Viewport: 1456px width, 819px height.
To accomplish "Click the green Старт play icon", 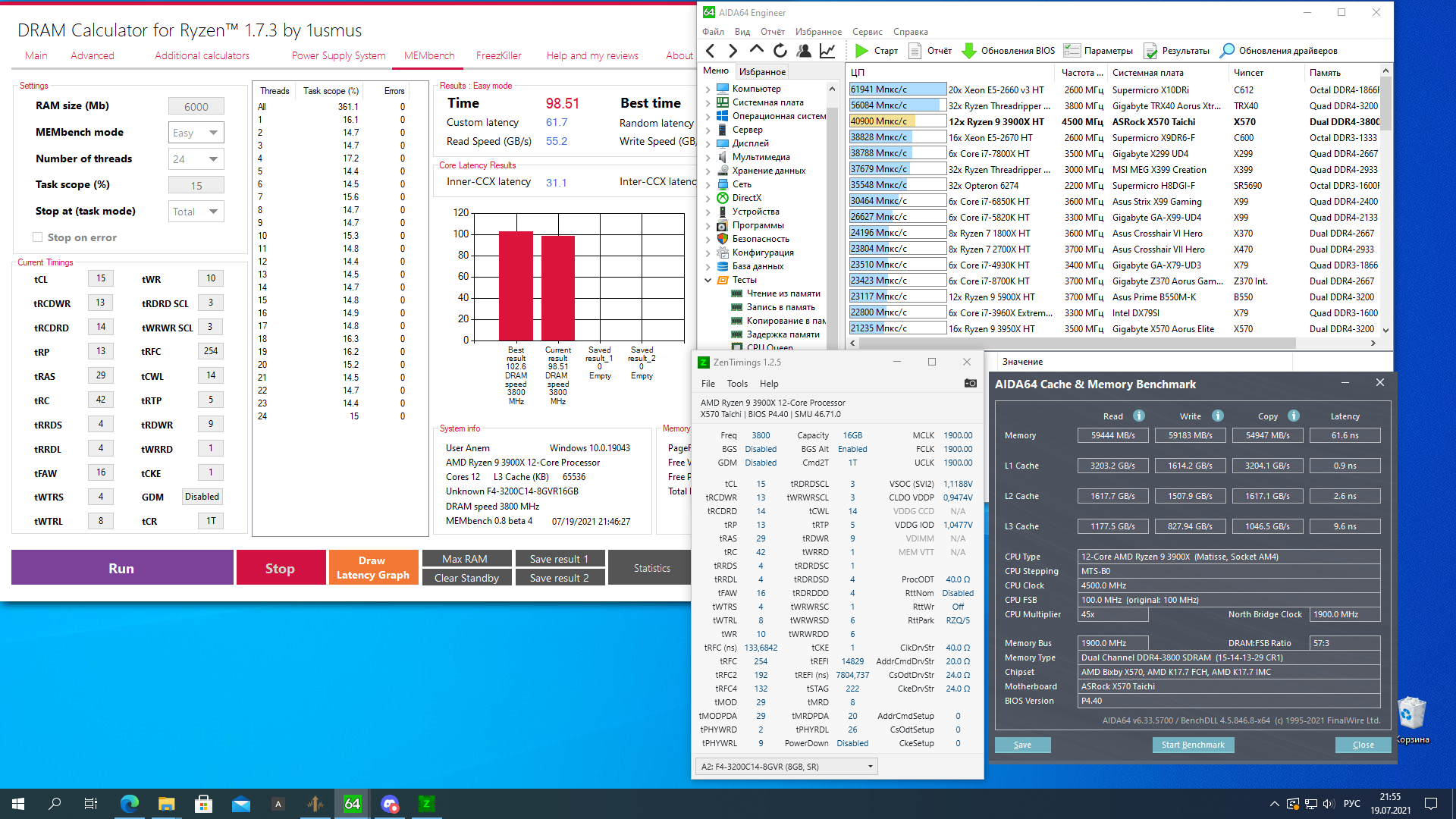I will pyautogui.click(x=861, y=51).
